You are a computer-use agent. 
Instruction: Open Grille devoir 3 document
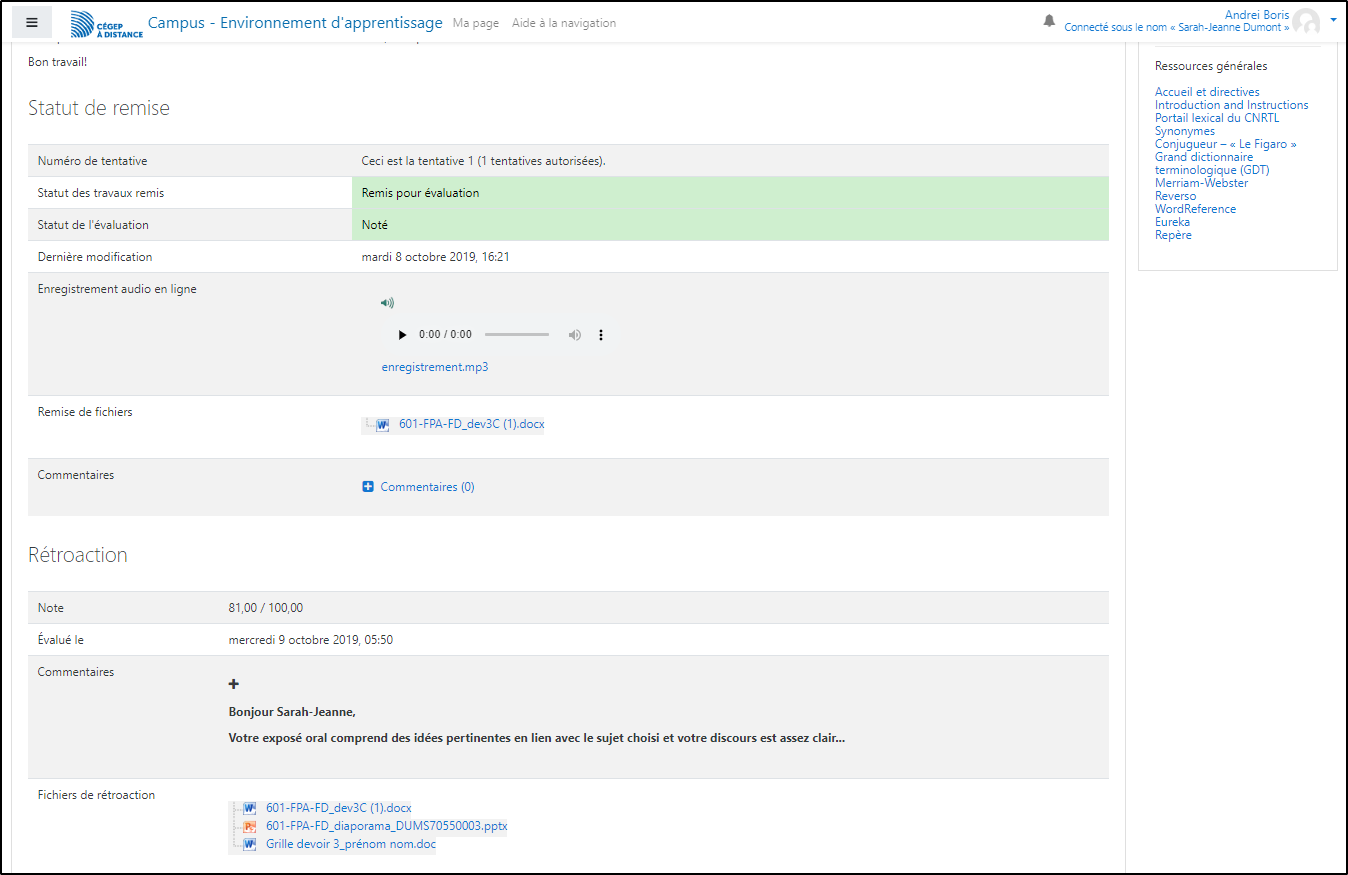click(x=350, y=844)
